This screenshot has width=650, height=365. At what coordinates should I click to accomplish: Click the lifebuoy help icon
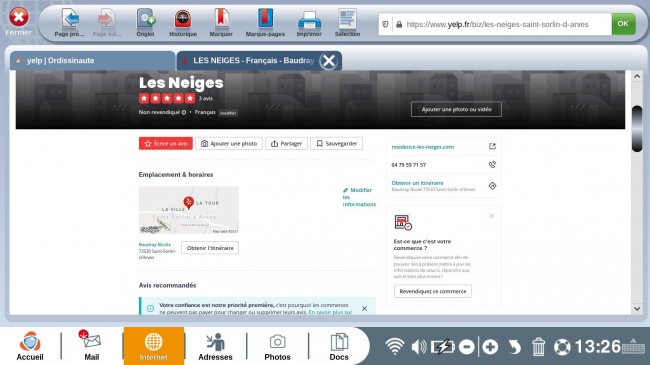[x=562, y=347]
